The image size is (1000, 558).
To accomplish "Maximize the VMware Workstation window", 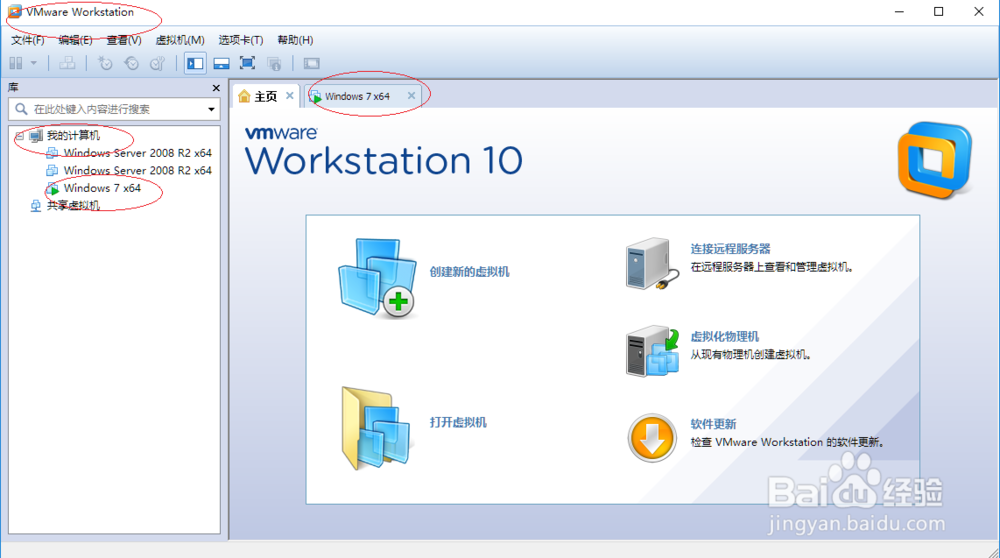I will 939,11.
